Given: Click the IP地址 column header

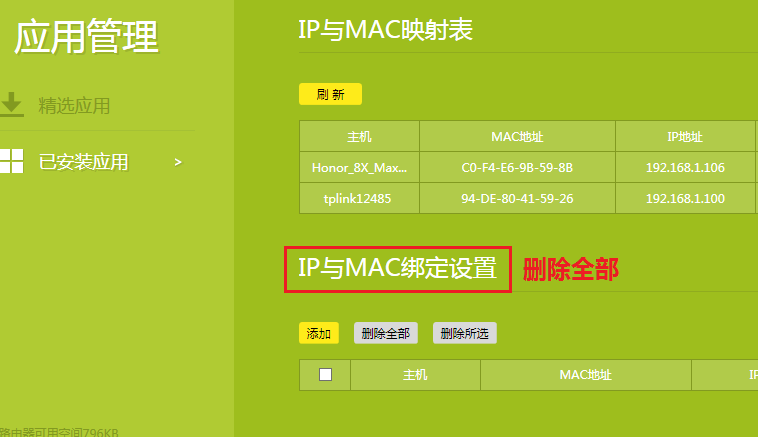Looking at the screenshot, I should pos(685,136).
